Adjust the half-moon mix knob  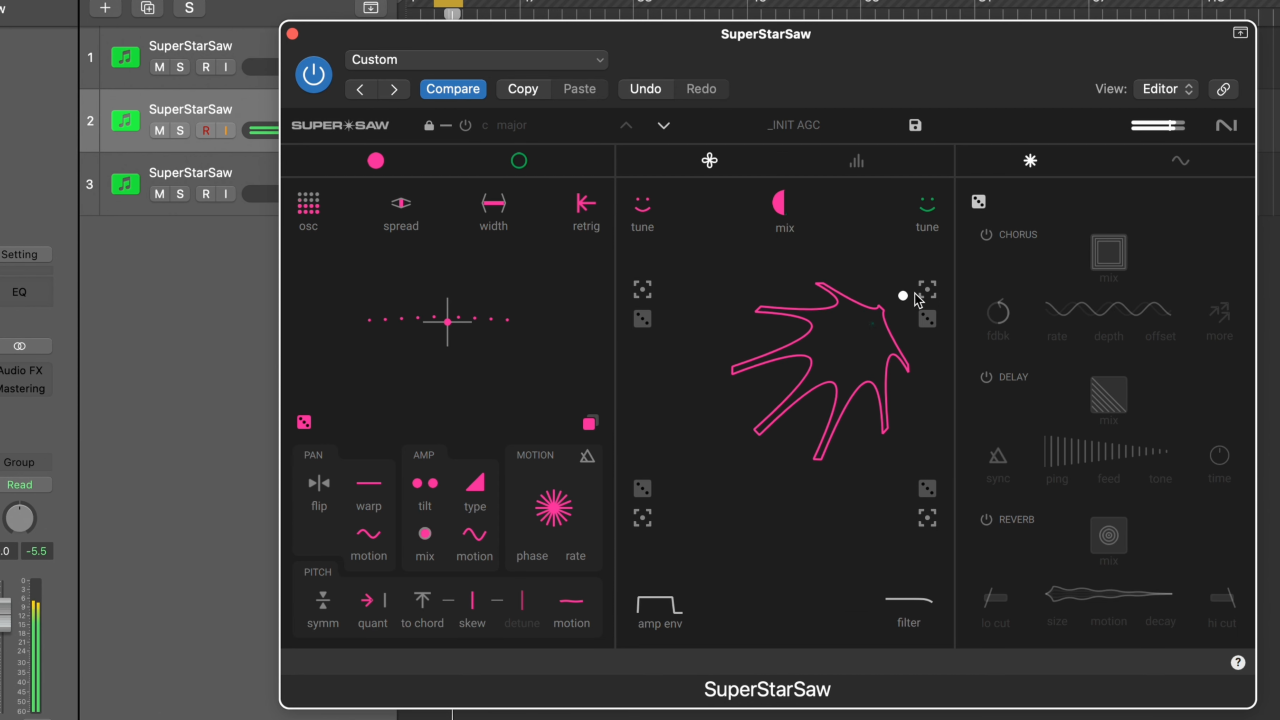click(x=780, y=203)
